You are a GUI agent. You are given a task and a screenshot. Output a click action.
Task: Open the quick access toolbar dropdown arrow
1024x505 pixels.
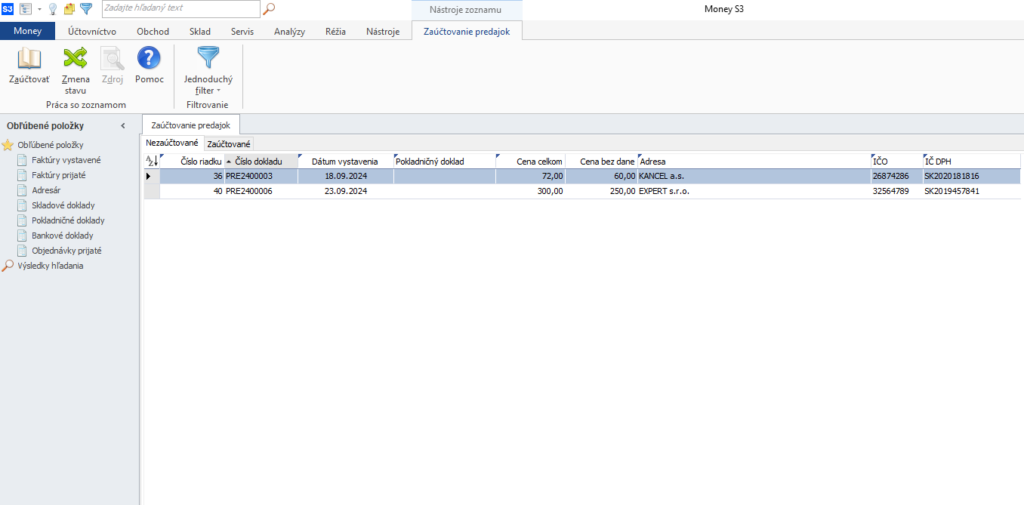(x=39, y=9)
